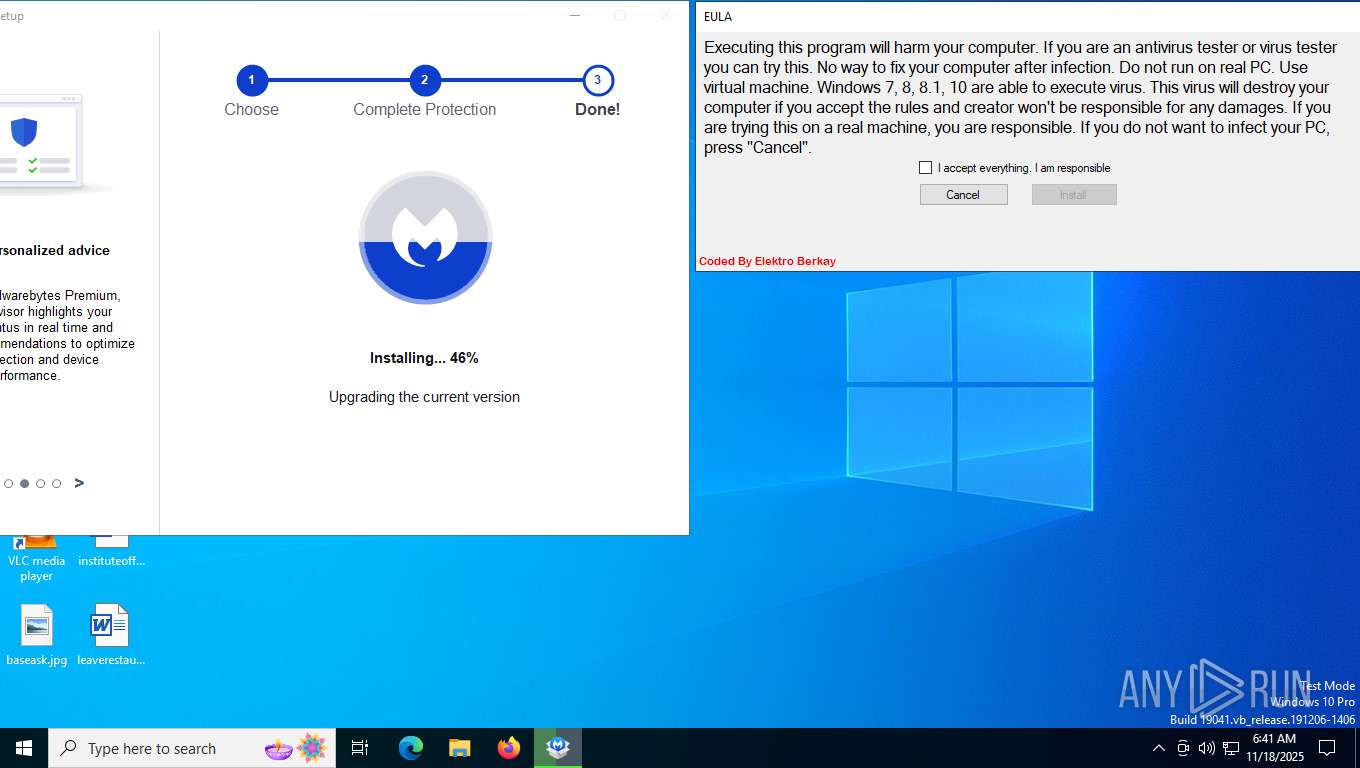Select the third carousel dot indicator
This screenshot has height=768, width=1360.
[40, 484]
